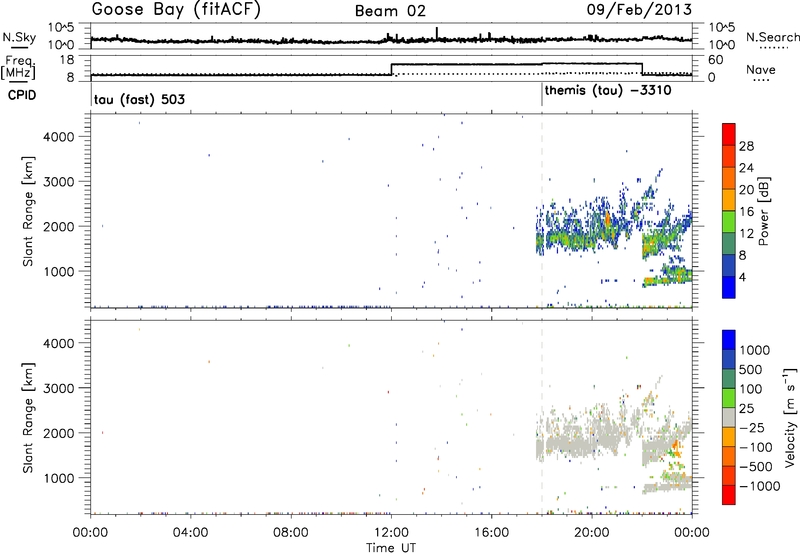Select the "themis (tau) -3310" CPID entry

click(608, 91)
